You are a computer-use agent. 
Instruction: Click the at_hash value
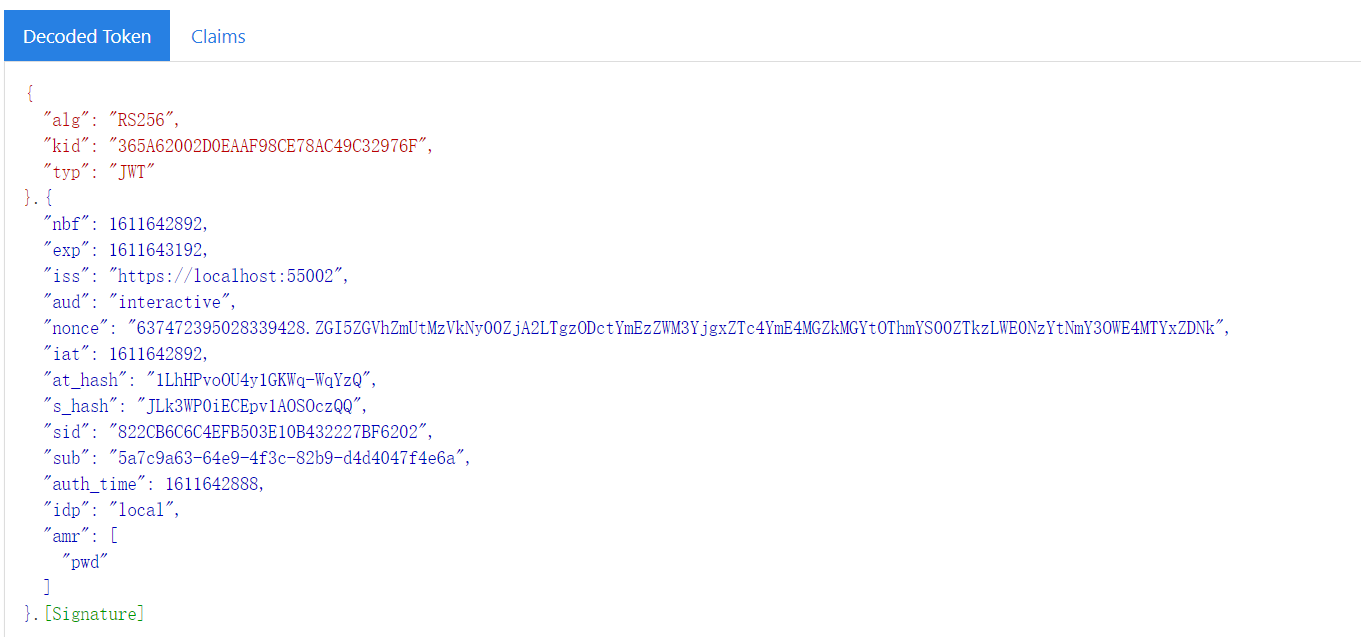(260, 380)
